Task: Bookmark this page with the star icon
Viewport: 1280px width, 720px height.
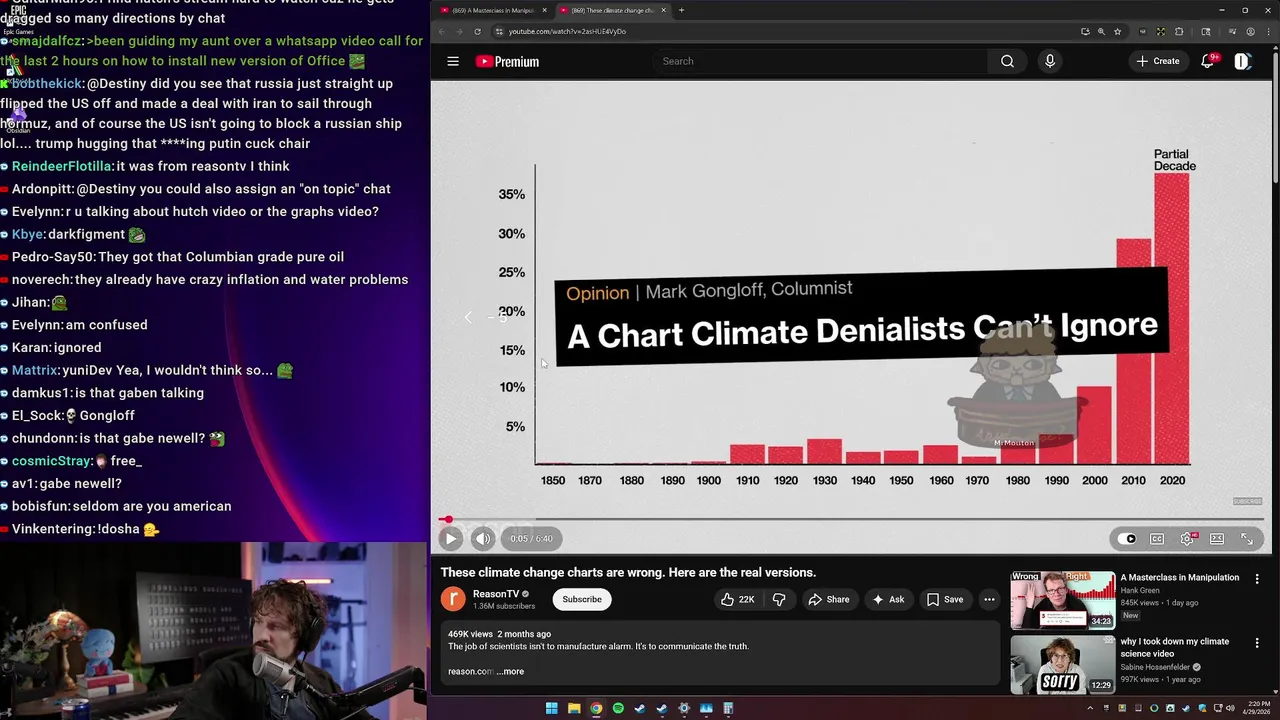Action: point(1117,31)
